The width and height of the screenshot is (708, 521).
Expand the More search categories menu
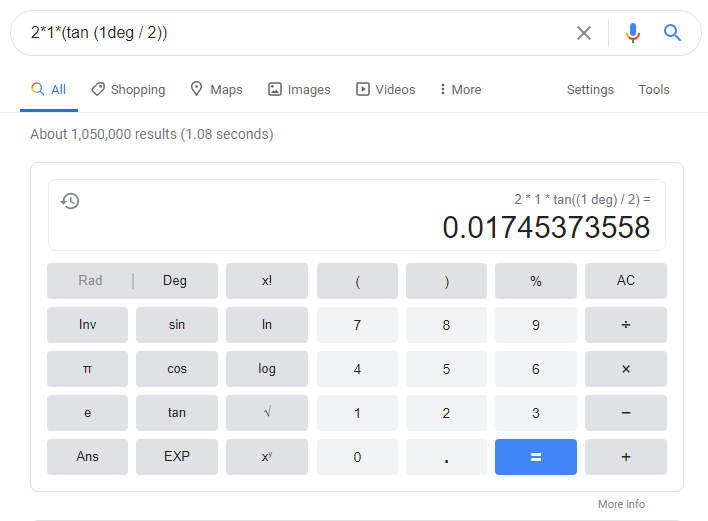point(460,90)
